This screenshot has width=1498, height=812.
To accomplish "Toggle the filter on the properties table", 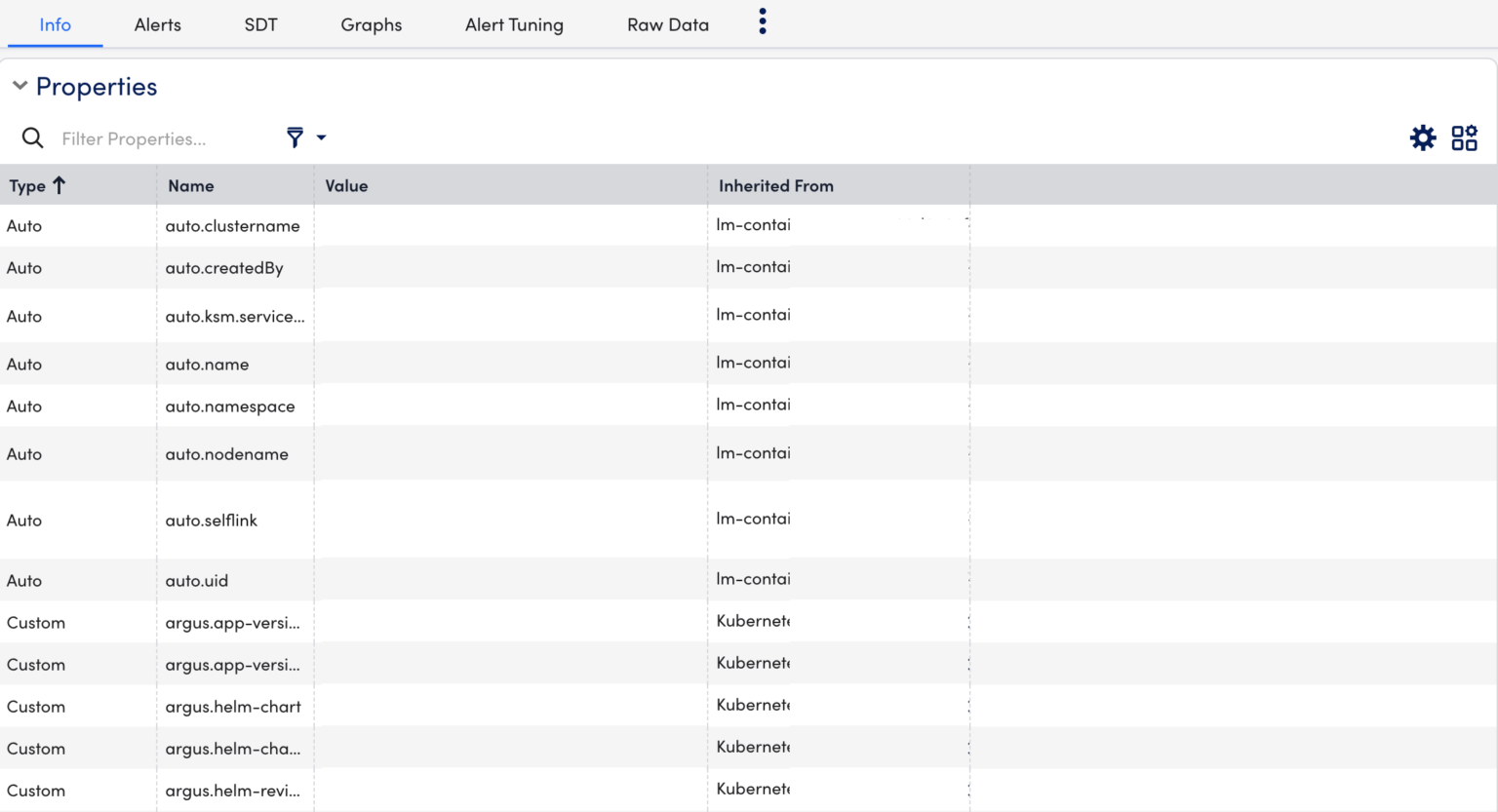I will point(296,138).
